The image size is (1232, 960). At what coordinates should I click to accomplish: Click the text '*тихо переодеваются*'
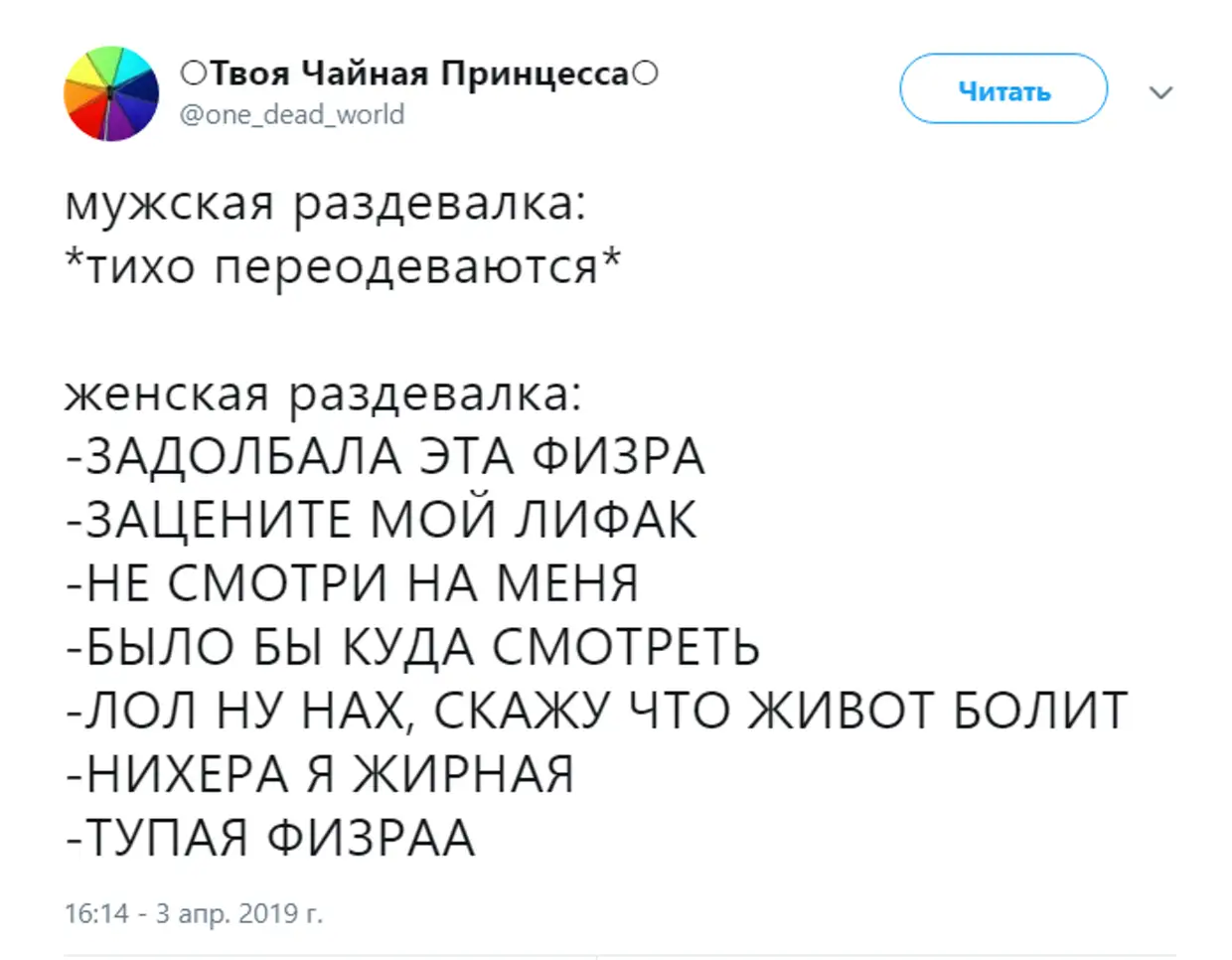343,266
